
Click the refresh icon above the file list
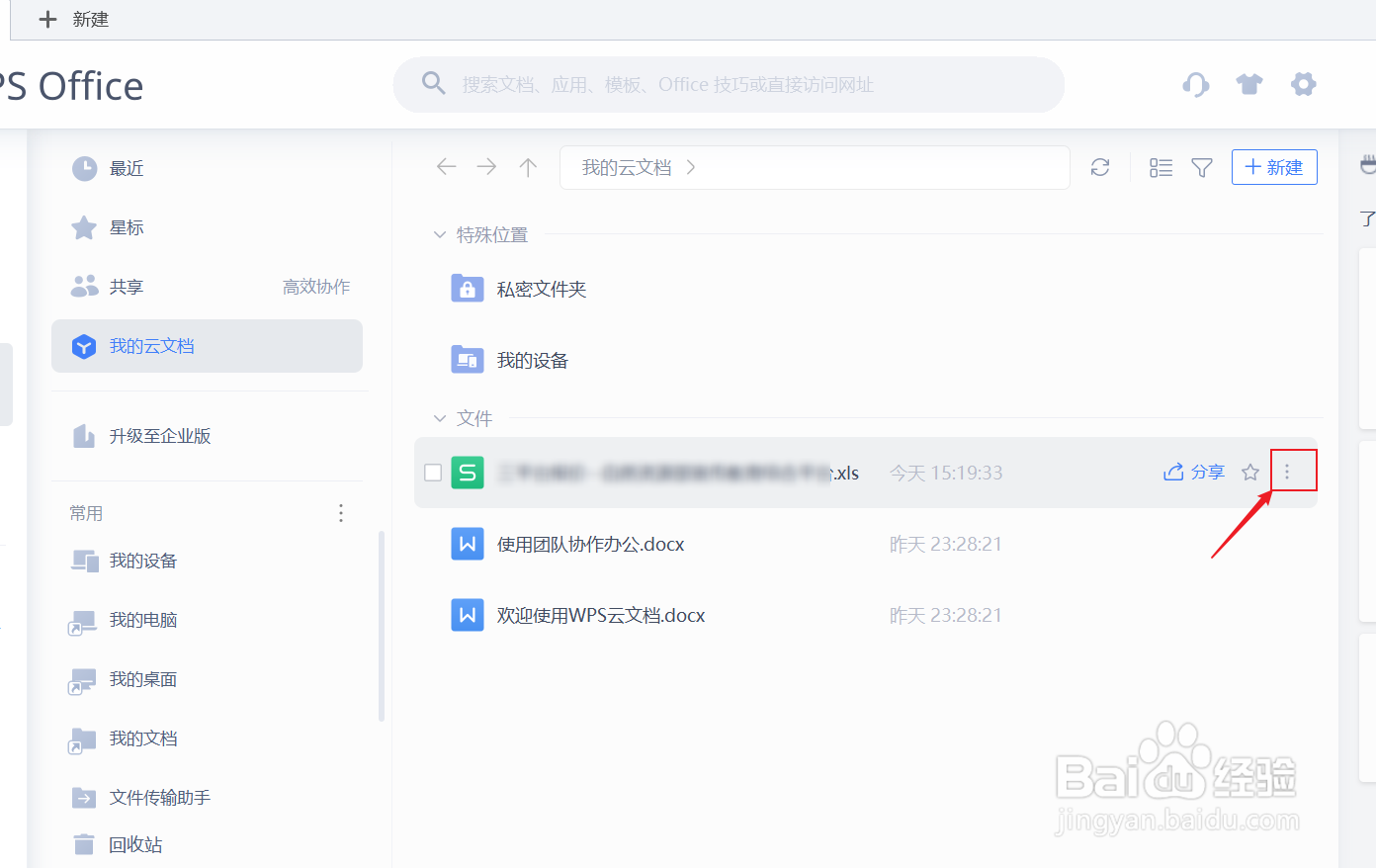tap(1100, 167)
